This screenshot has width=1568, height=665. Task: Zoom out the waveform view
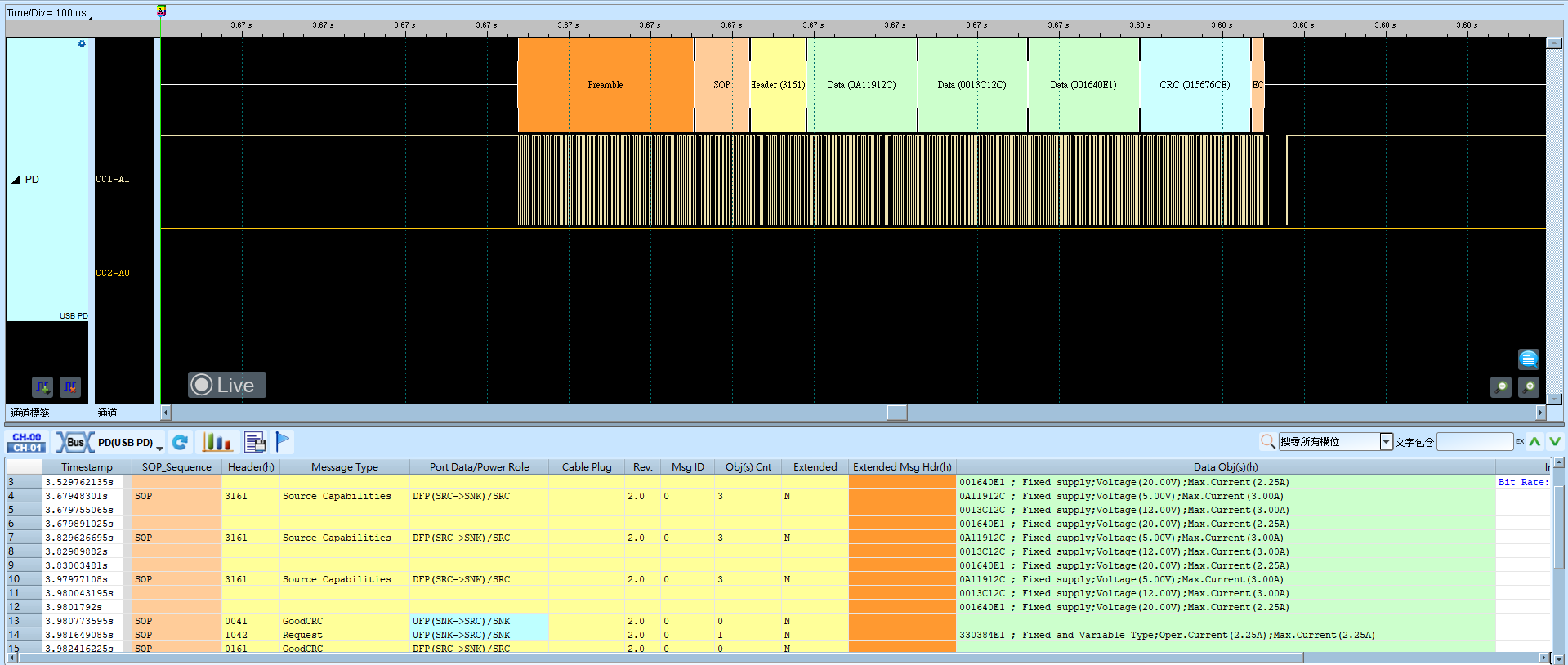(1501, 386)
